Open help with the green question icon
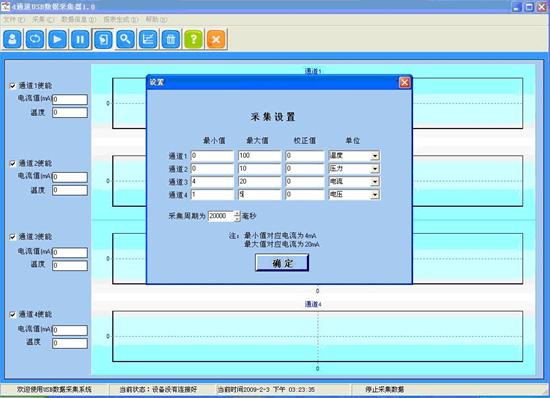Viewport: 550px width, 398px height. (x=193, y=39)
